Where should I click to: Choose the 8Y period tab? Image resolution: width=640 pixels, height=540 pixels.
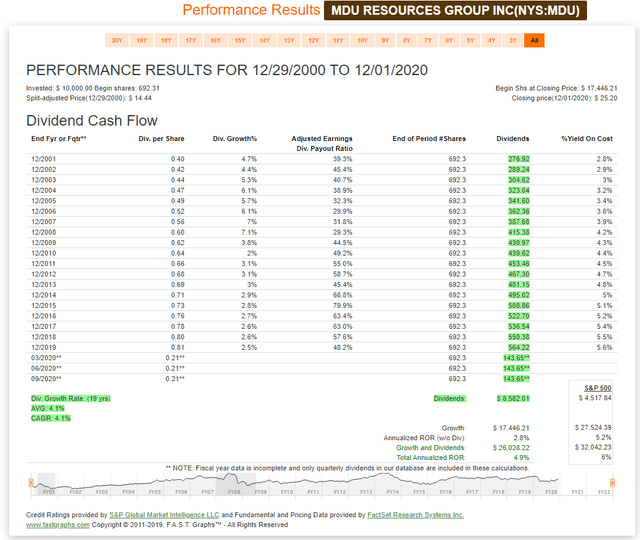coord(407,40)
